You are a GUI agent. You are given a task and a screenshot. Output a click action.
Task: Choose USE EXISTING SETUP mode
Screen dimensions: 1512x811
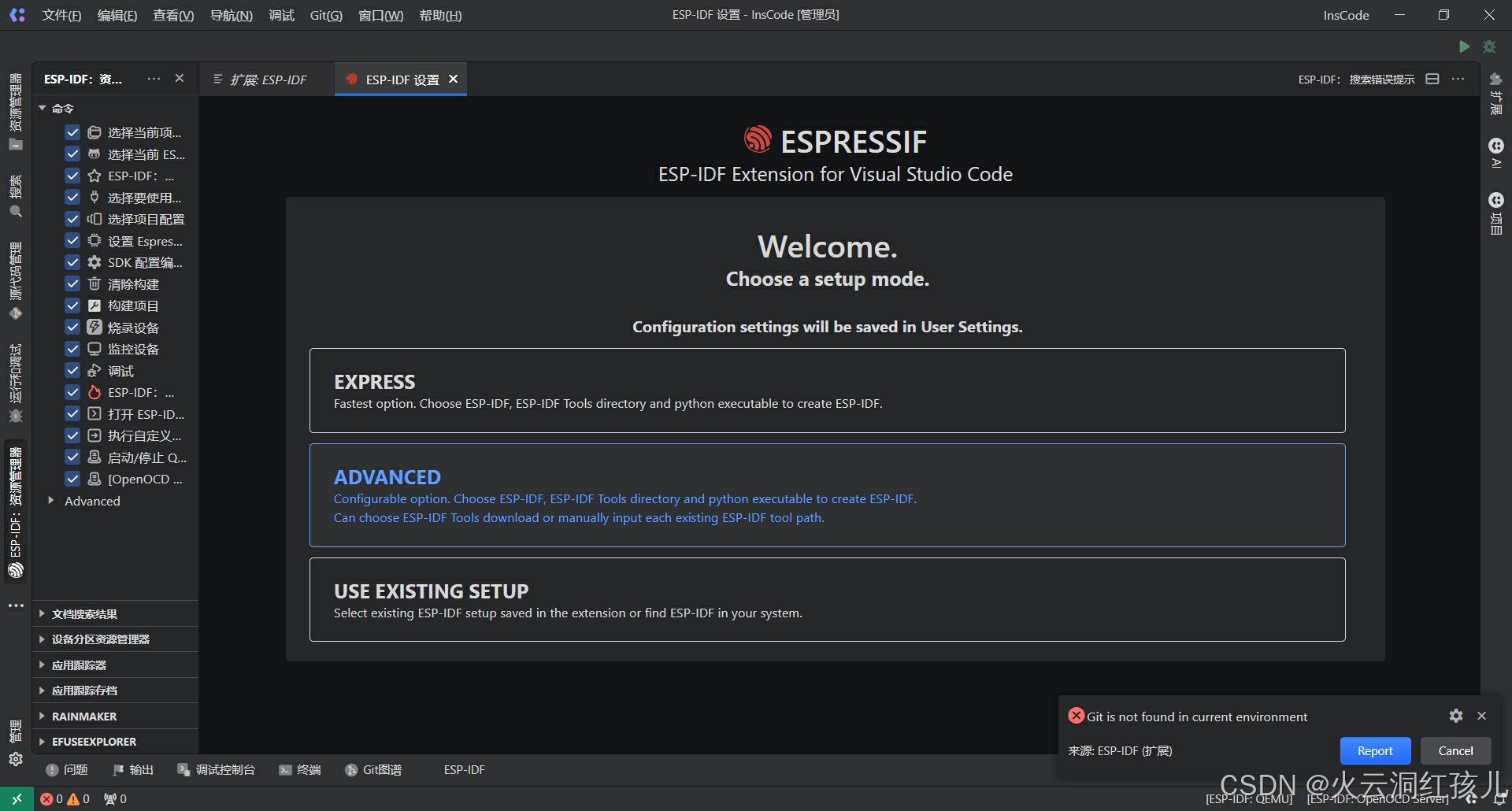pyautogui.click(x=827, y=600)
